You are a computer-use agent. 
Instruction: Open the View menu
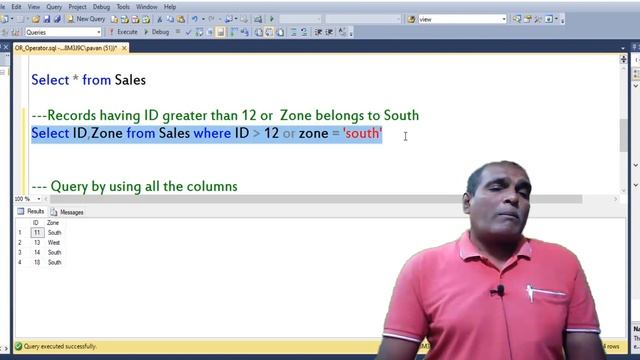point(34,7)
